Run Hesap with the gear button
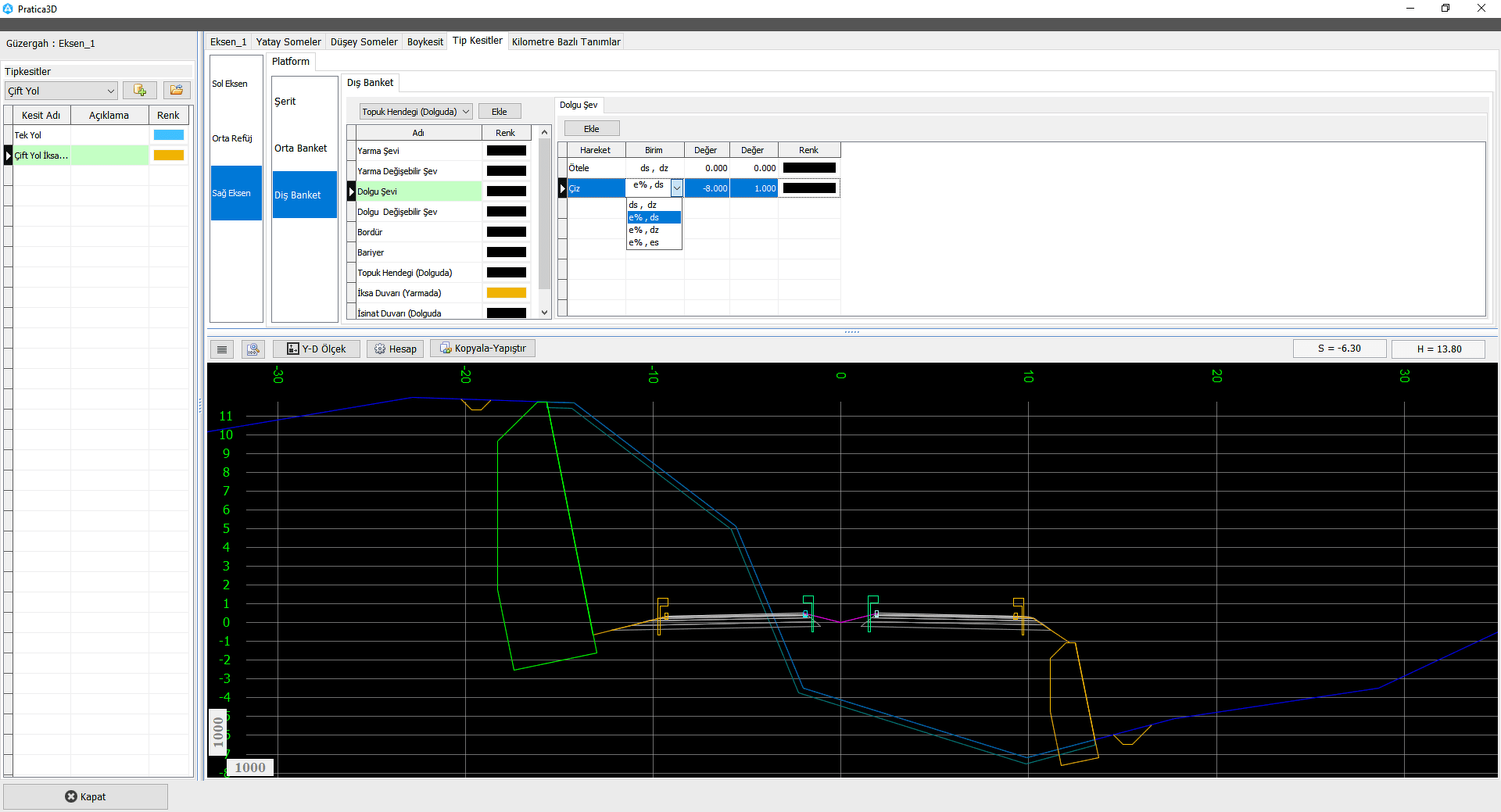1501x812 pixels. (x=395, y=349)
